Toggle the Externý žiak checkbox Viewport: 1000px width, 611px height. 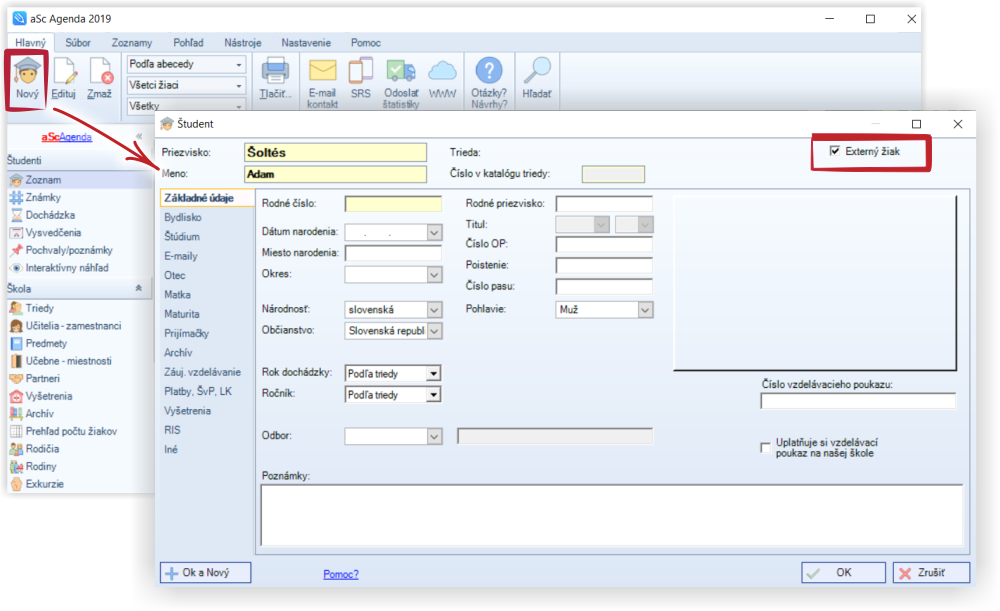(x=835, y=151)
